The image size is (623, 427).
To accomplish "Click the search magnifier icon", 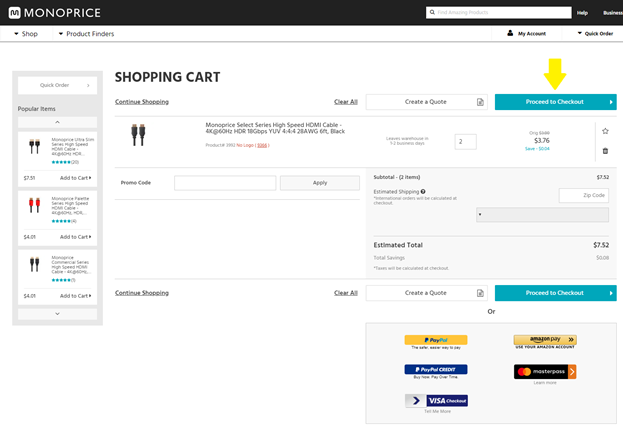I will click(x=432, y=12).
